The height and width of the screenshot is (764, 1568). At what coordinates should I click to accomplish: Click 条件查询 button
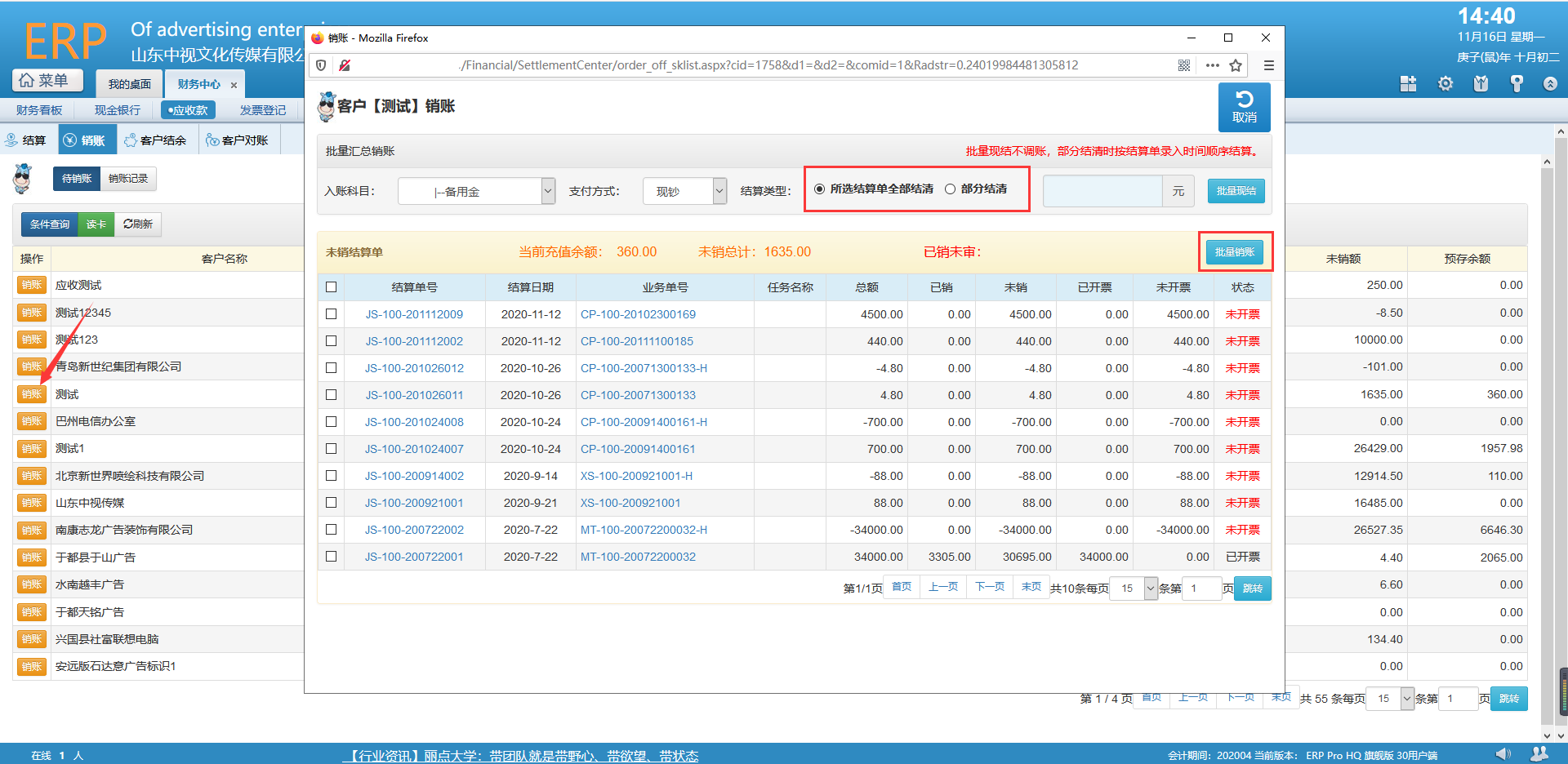50,224
